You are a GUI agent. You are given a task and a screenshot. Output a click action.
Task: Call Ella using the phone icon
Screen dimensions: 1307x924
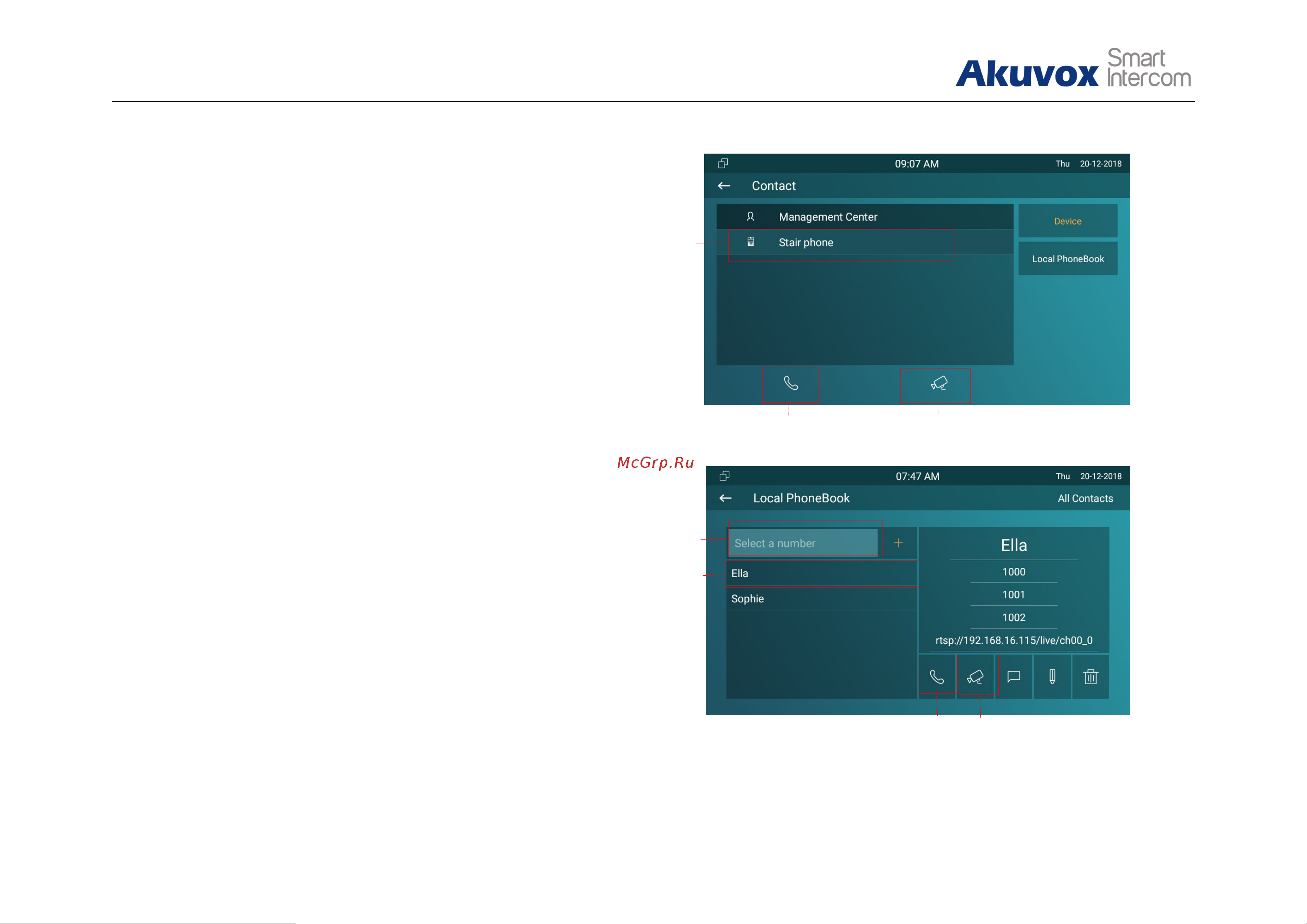click(x=937, y=677)
